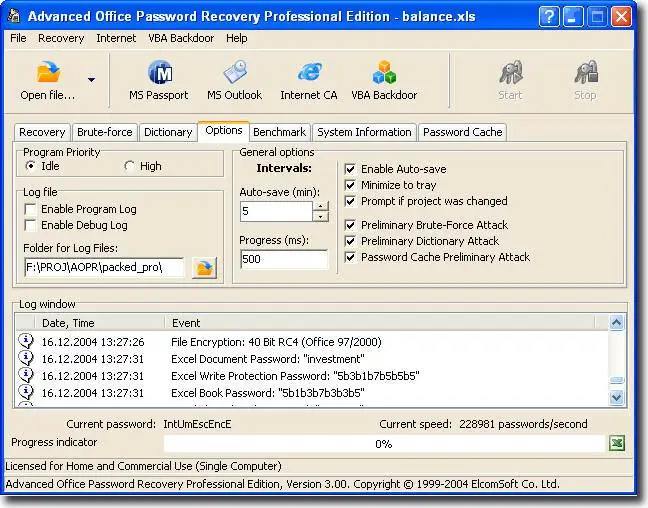The image size is (648, 508).
Task: Expand the Open file dropdown arrow
Action: [x=91, y=79]
